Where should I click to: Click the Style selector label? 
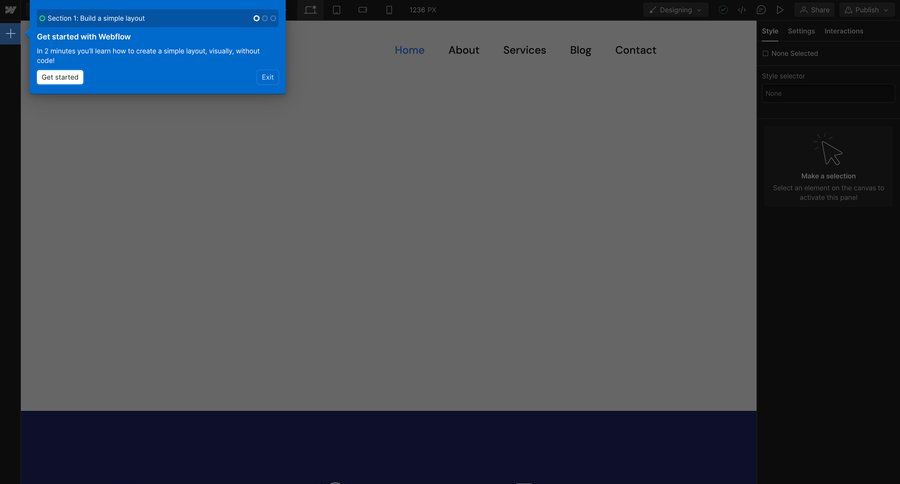(783, 76)
